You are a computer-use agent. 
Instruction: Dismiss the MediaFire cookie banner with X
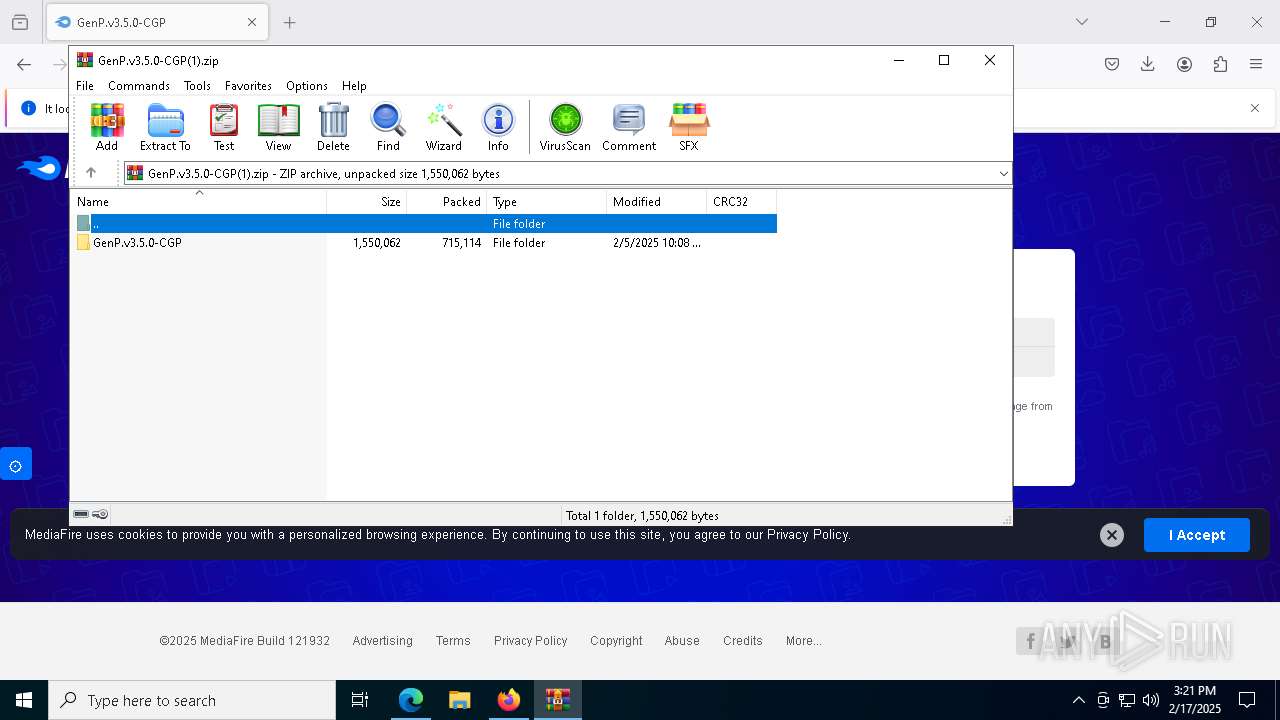click(1112, 535)
